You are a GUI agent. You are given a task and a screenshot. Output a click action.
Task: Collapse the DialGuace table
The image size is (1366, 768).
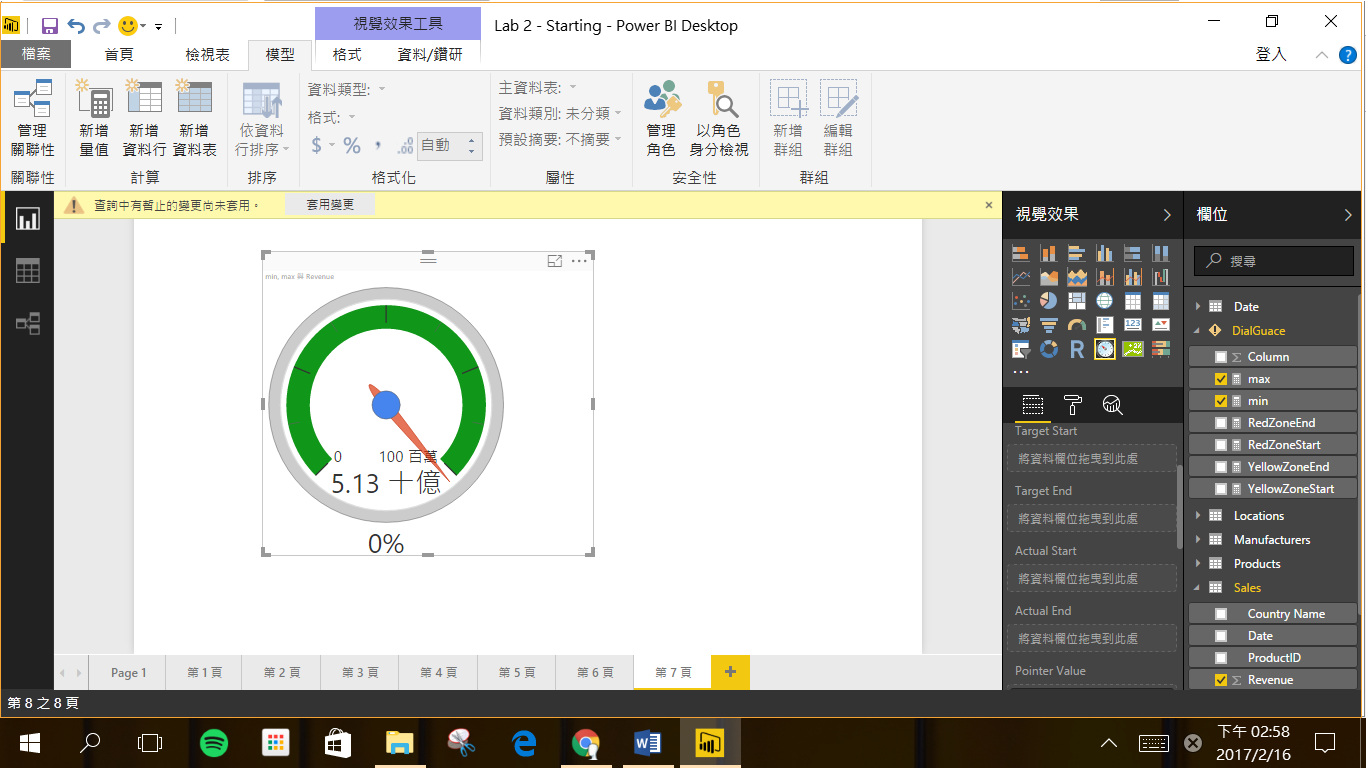1198,331
